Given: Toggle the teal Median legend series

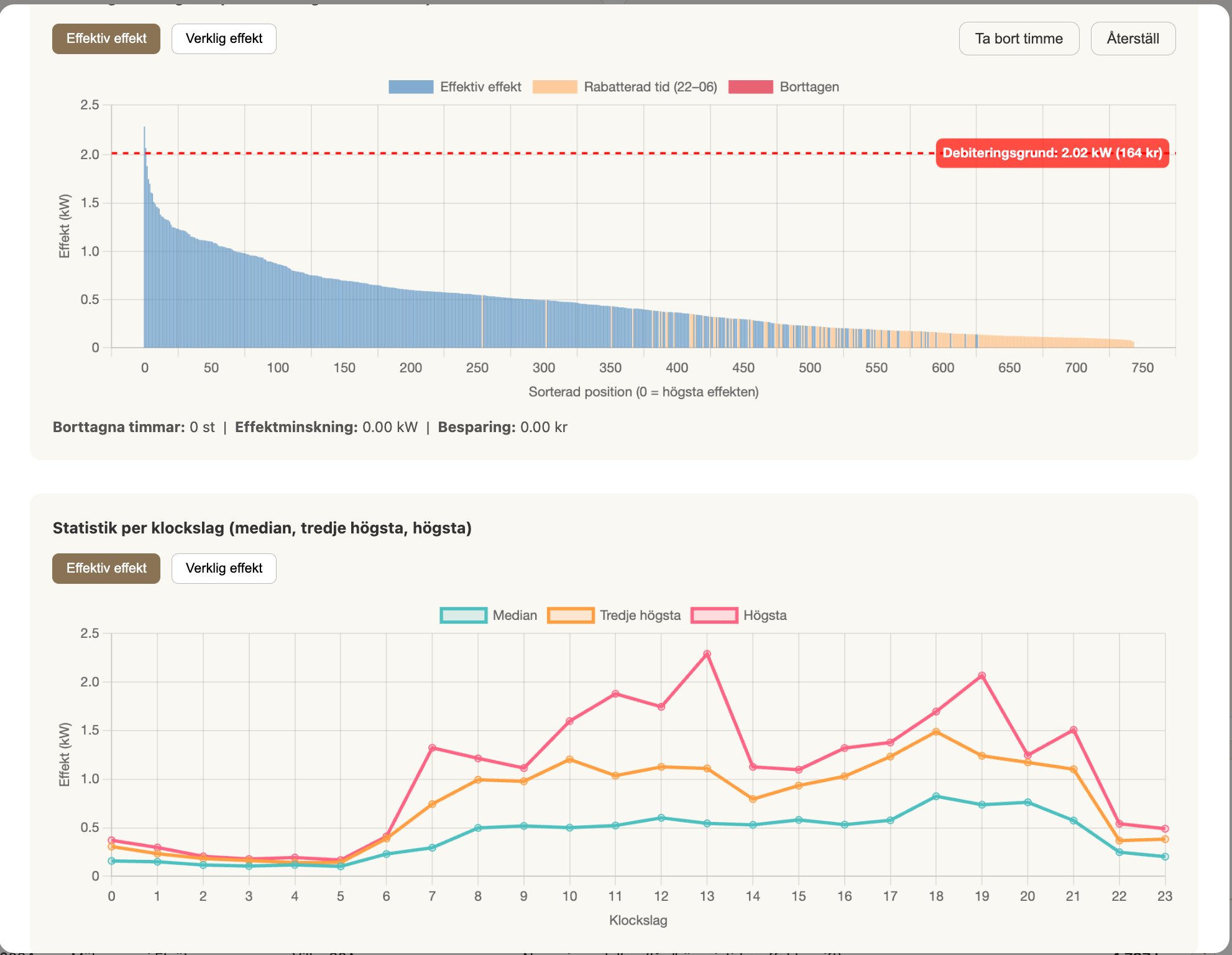Looking at the screenshot, I should (489, 616).
